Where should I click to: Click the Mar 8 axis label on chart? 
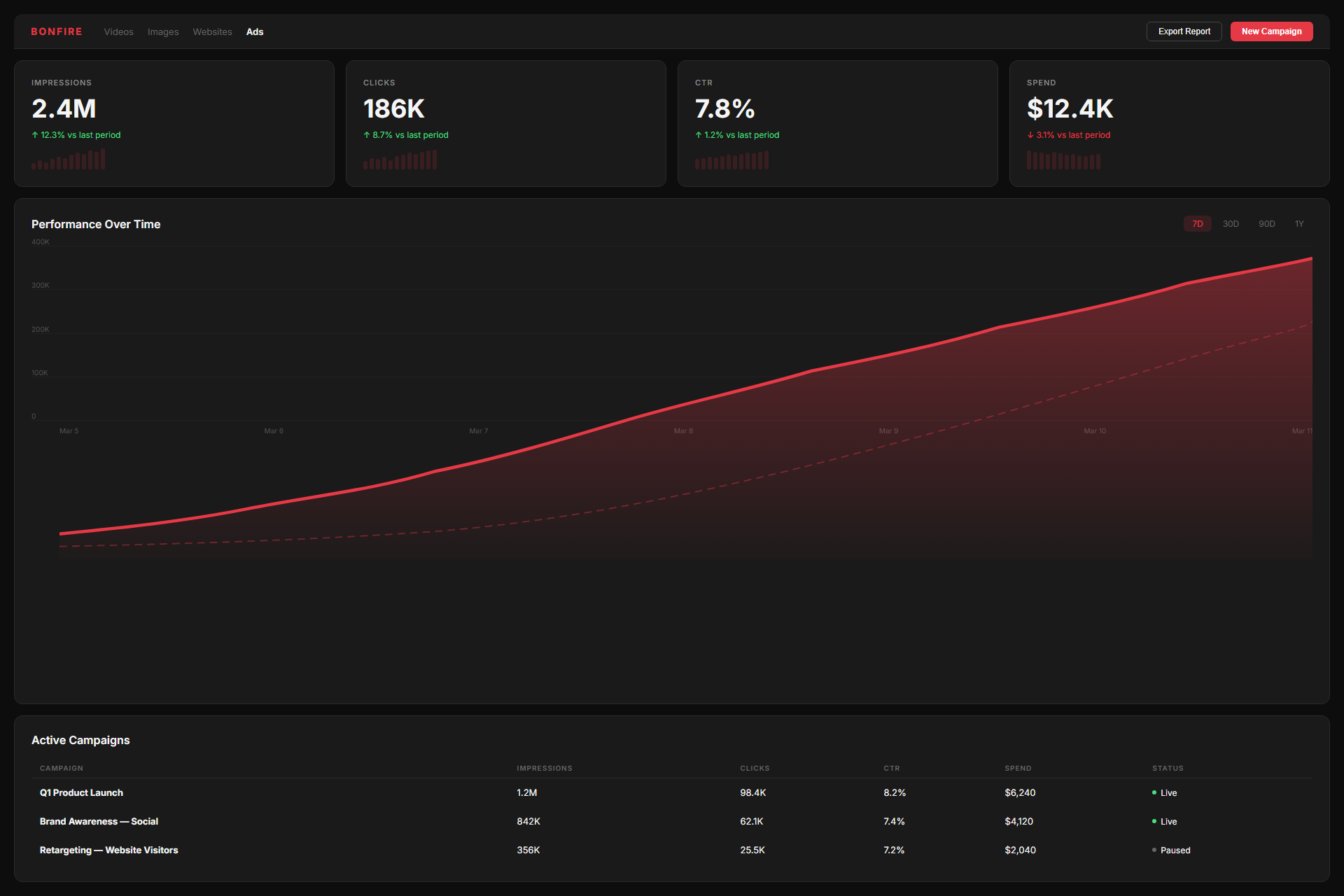(x=683, y=431)
